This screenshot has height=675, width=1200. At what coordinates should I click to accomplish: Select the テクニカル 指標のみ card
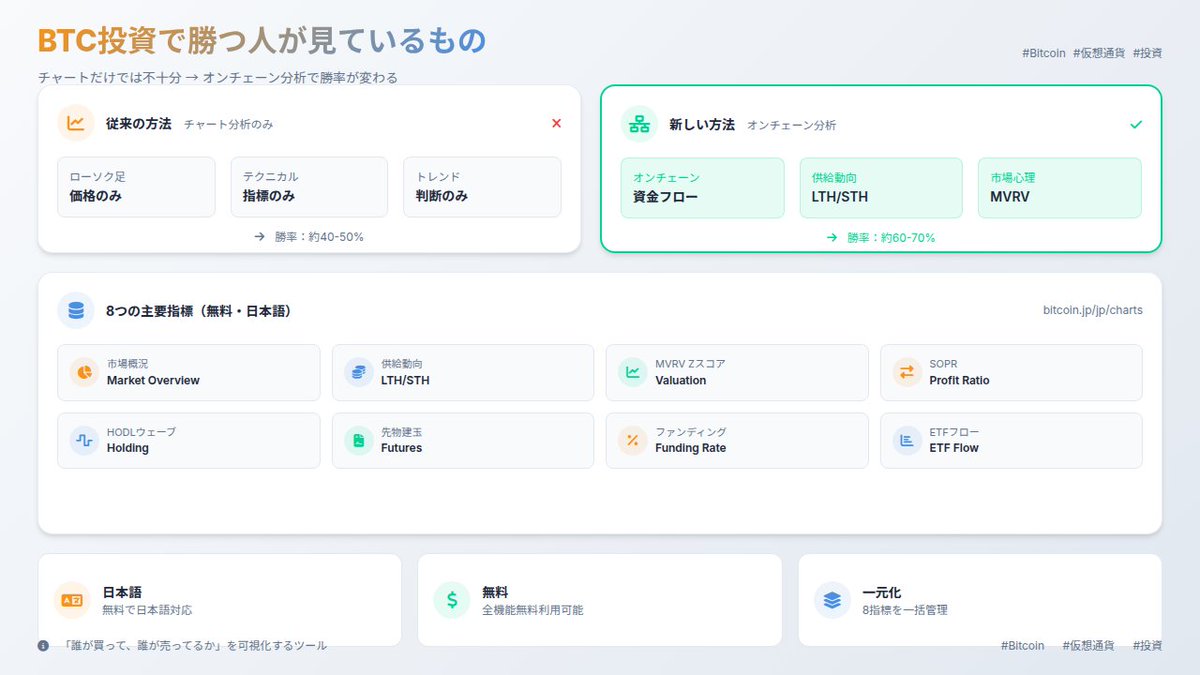[x=309, y=187]
